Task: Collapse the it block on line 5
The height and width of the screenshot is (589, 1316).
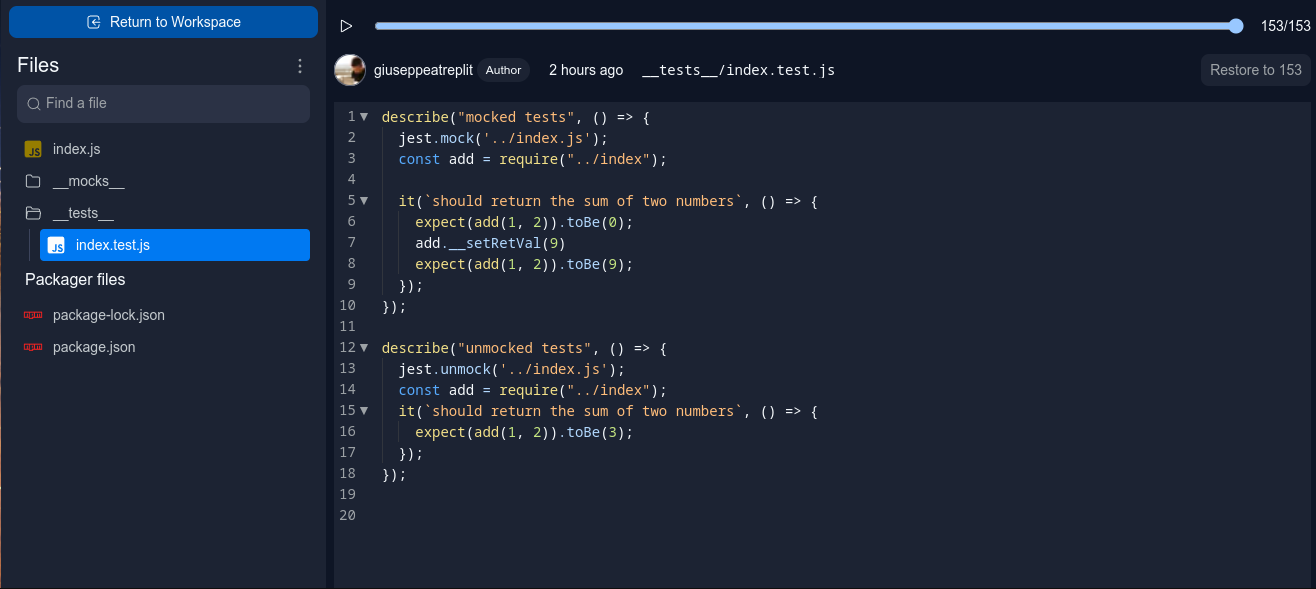Action: (364, 200)
